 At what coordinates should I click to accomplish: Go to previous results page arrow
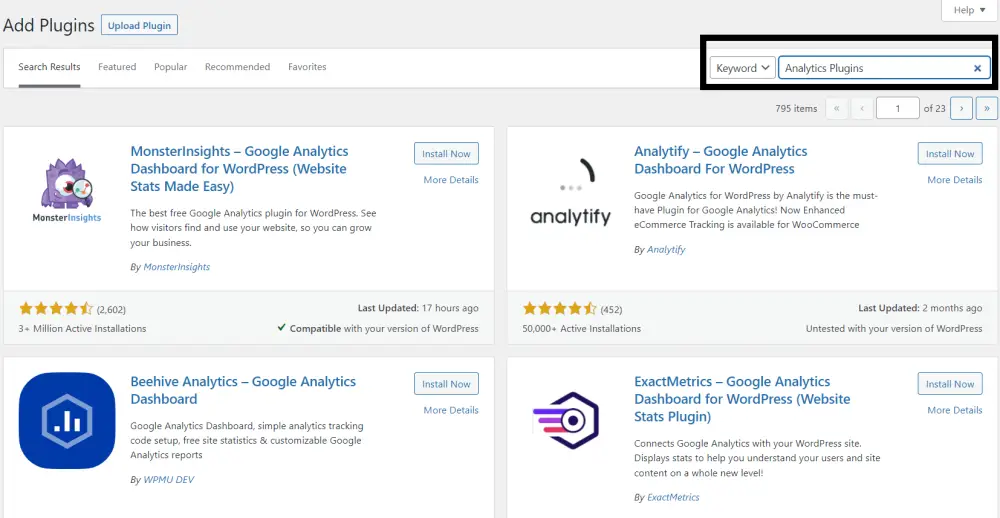(862, 108)
